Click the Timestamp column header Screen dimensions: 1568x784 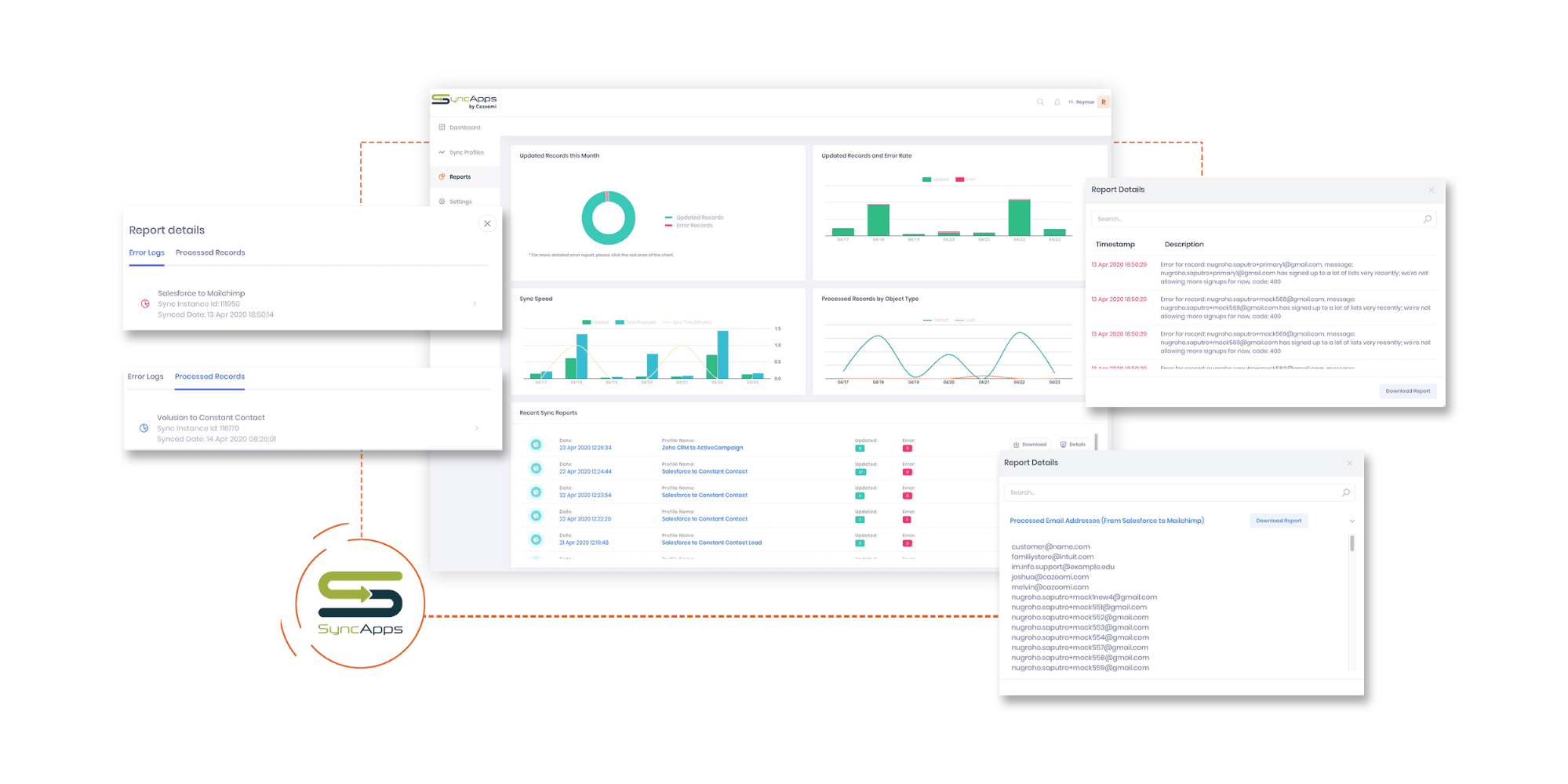[1115, 245]
